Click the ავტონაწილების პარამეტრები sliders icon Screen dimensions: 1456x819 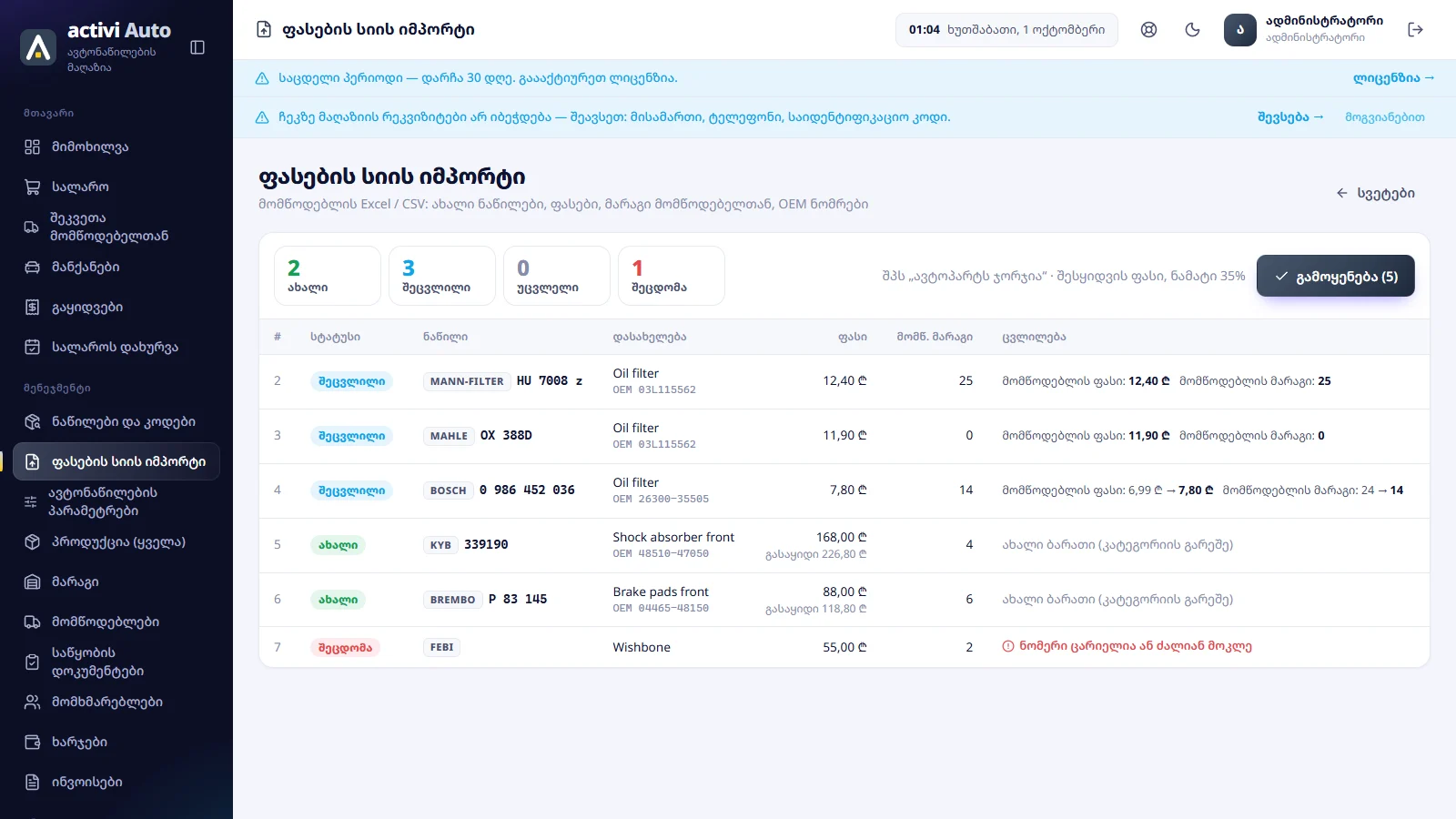pyautogui.click(x=31, y=502)
